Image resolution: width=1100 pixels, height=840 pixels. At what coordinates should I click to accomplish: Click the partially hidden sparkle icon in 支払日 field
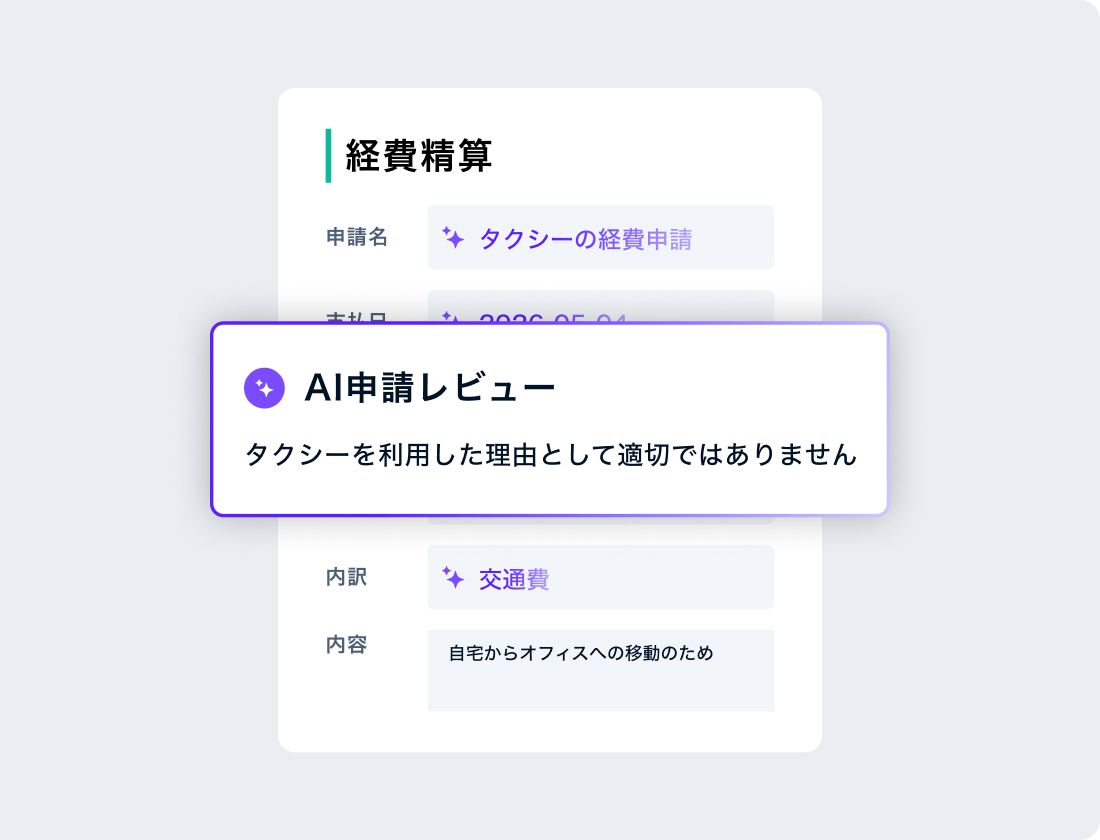tap(453, 317)
